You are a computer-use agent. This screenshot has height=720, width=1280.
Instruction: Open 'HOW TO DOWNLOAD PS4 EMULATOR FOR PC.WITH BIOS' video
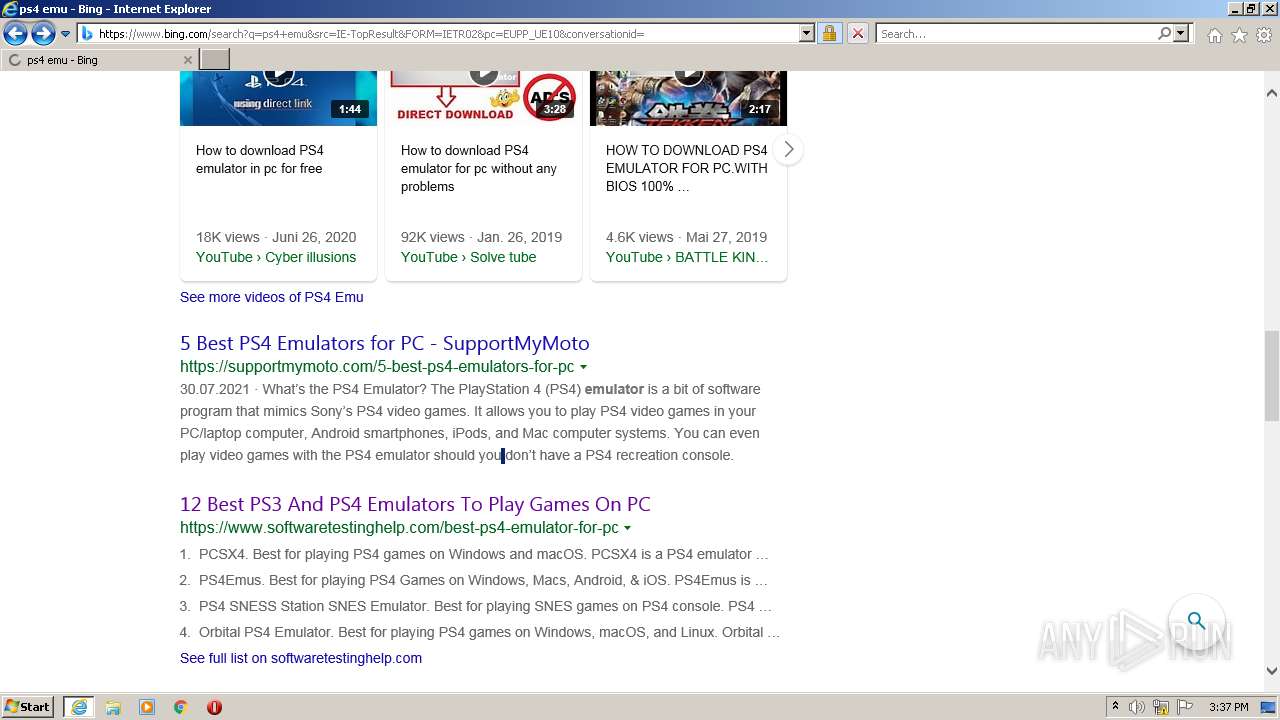click(687, 168)
